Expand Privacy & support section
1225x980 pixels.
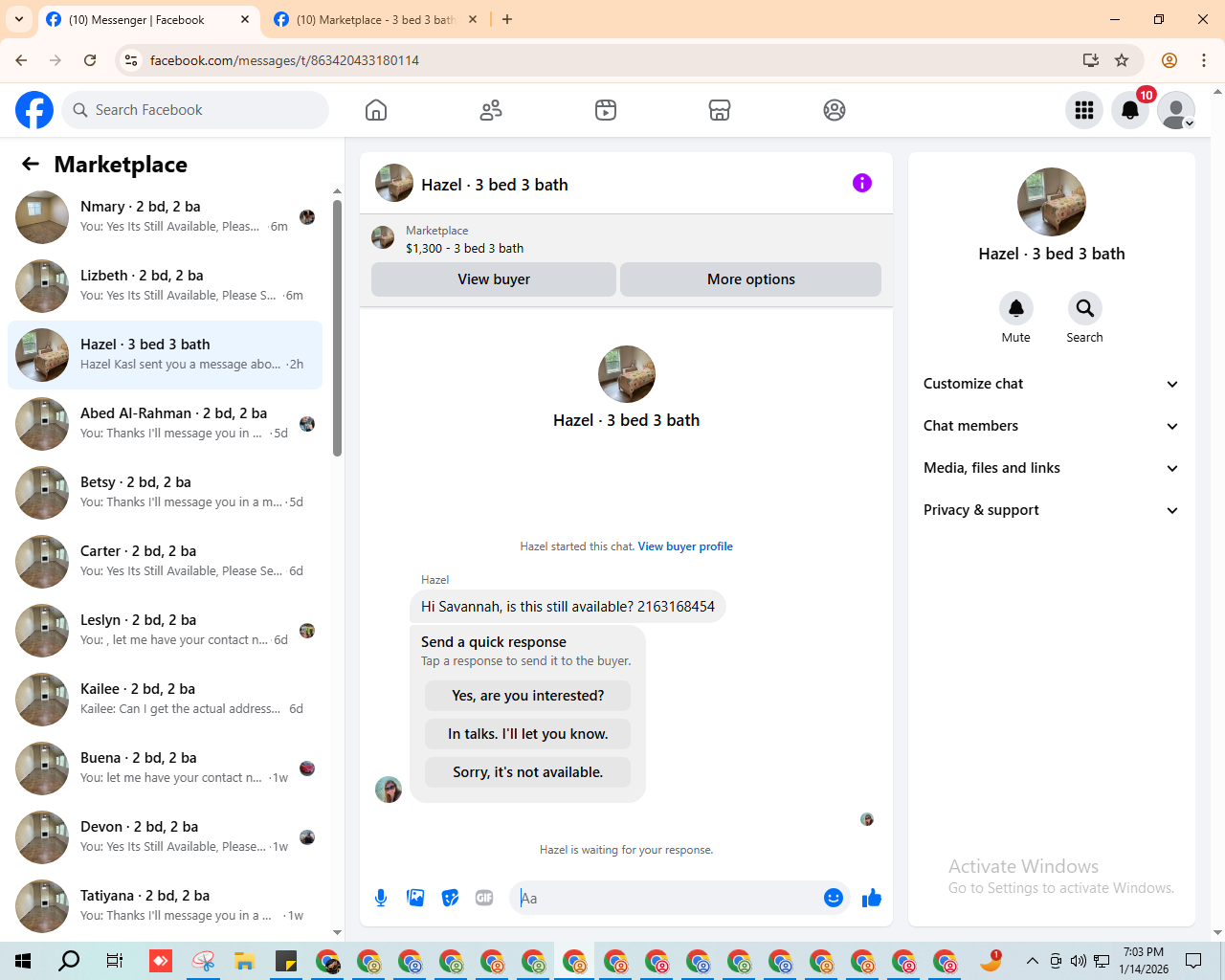[1052, 510]
